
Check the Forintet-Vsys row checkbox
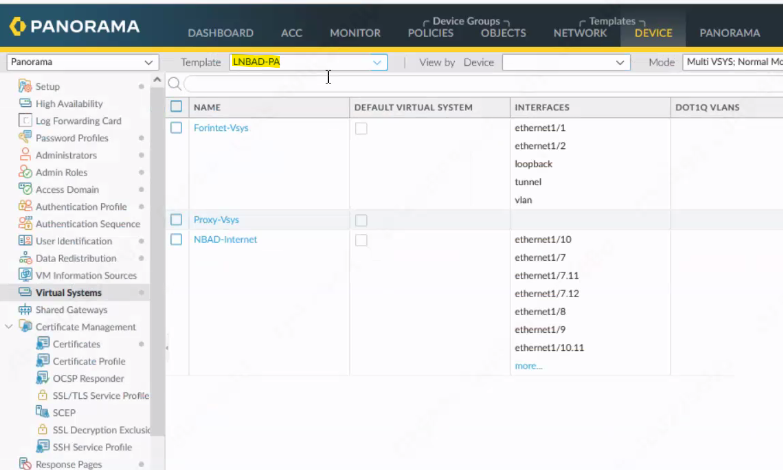(x=176, y=128)
